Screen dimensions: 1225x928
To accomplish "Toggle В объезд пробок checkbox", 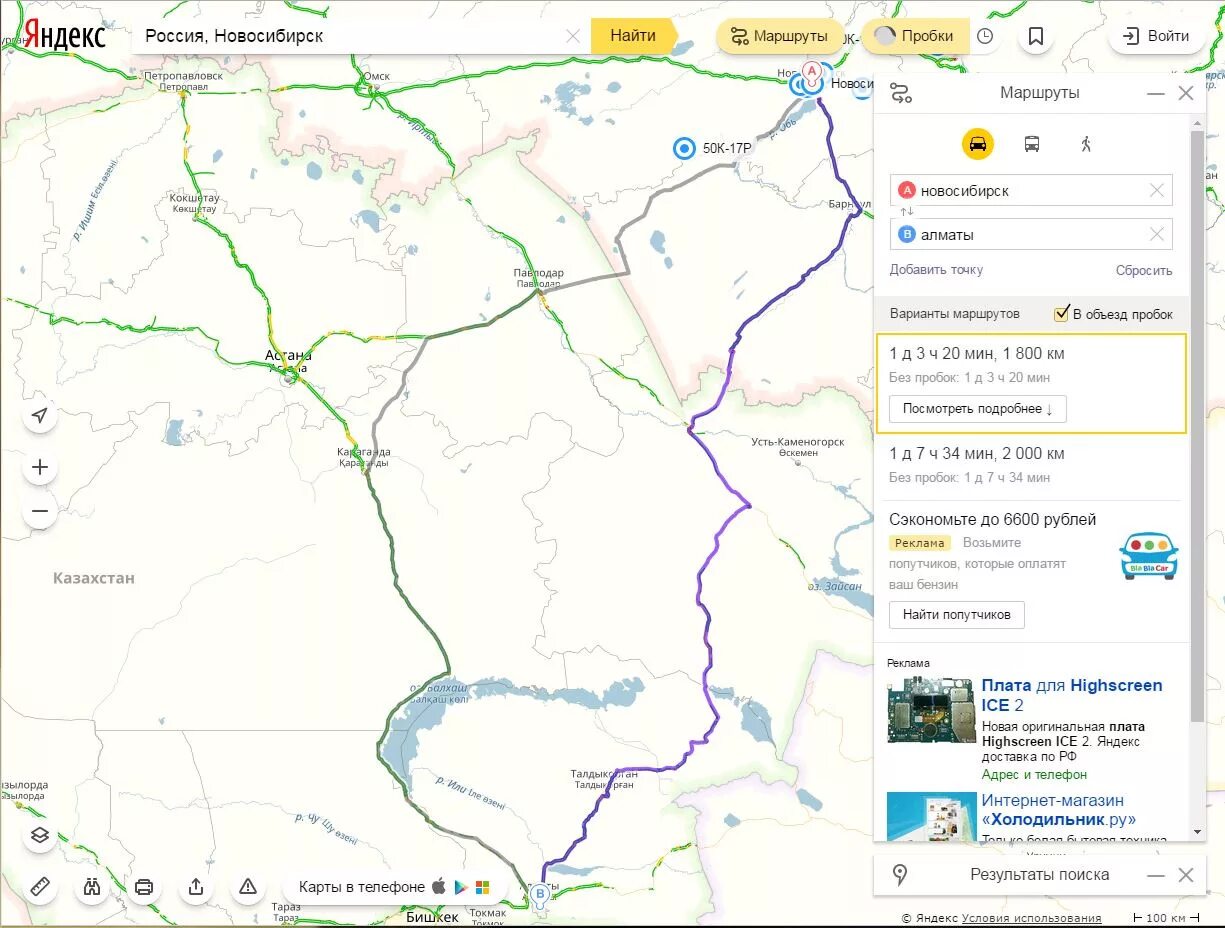I will [1062, 314].
